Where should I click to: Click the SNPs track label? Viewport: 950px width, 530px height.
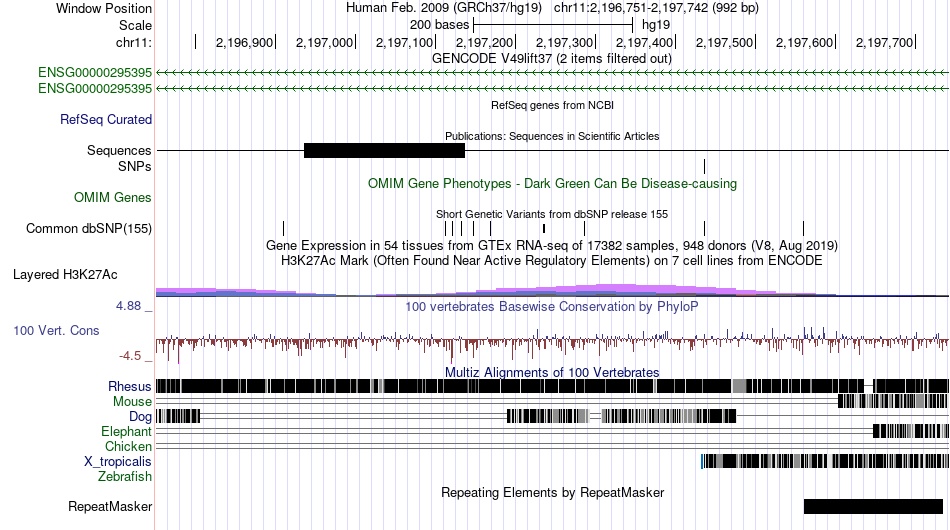(135, 166)
